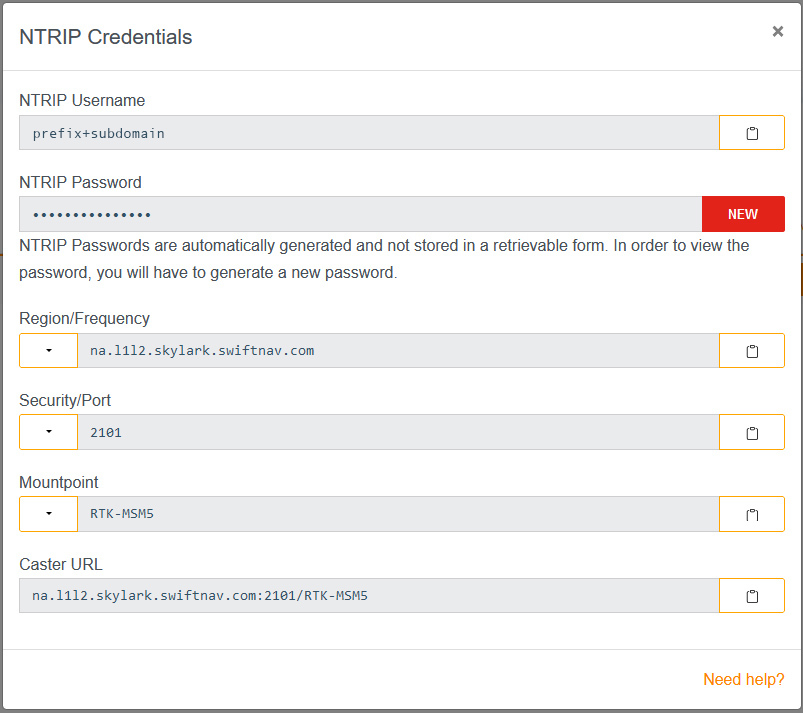Select the Caster URL text field
Image resolution: width=803 pixels, height=713 pixels.
point(368,596)
